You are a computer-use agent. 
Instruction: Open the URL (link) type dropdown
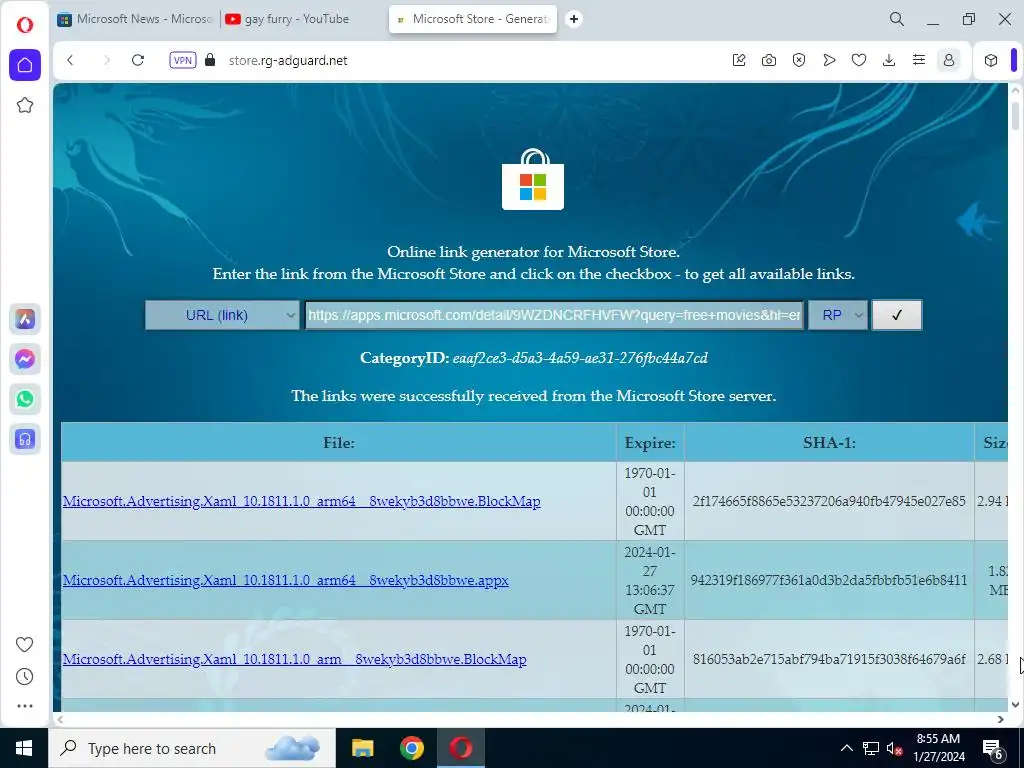tap(222, 315)
